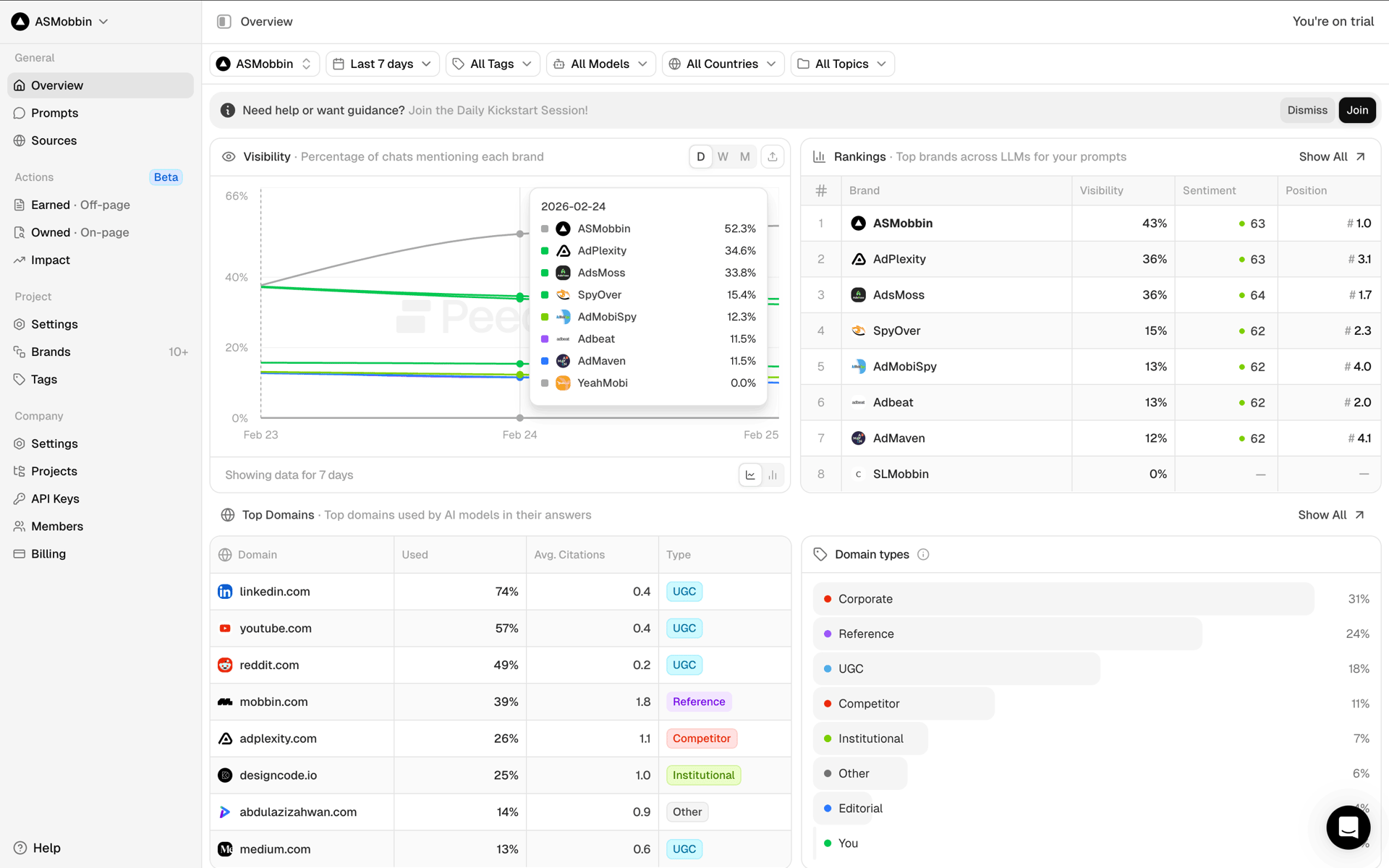Image resolution: width=1389 pixels, height=868 pixels.
Task: Click the Beta badge next to Actions
Action: [166, 177]
